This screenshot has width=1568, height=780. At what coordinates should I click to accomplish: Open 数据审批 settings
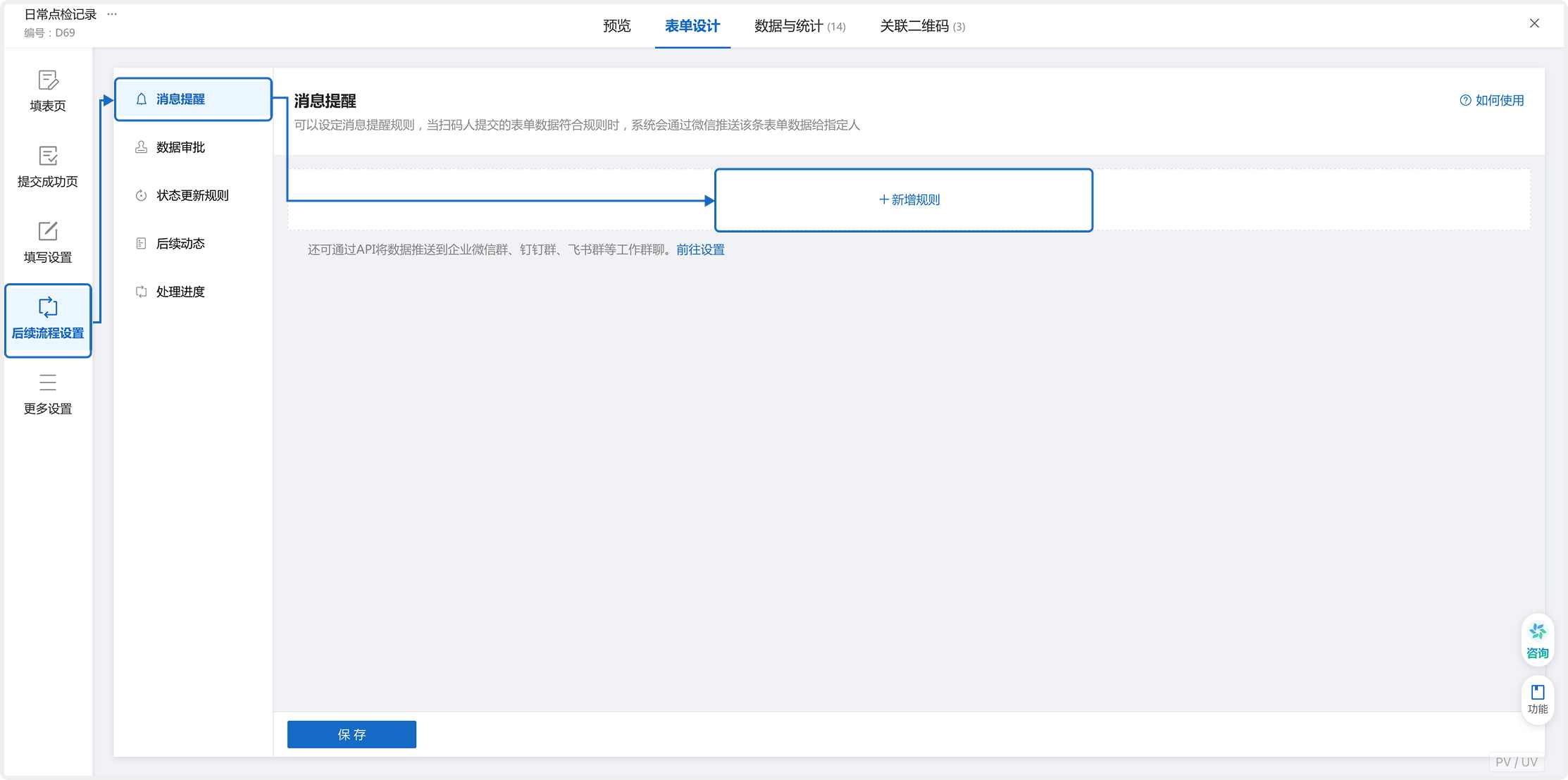pos(180,147)
